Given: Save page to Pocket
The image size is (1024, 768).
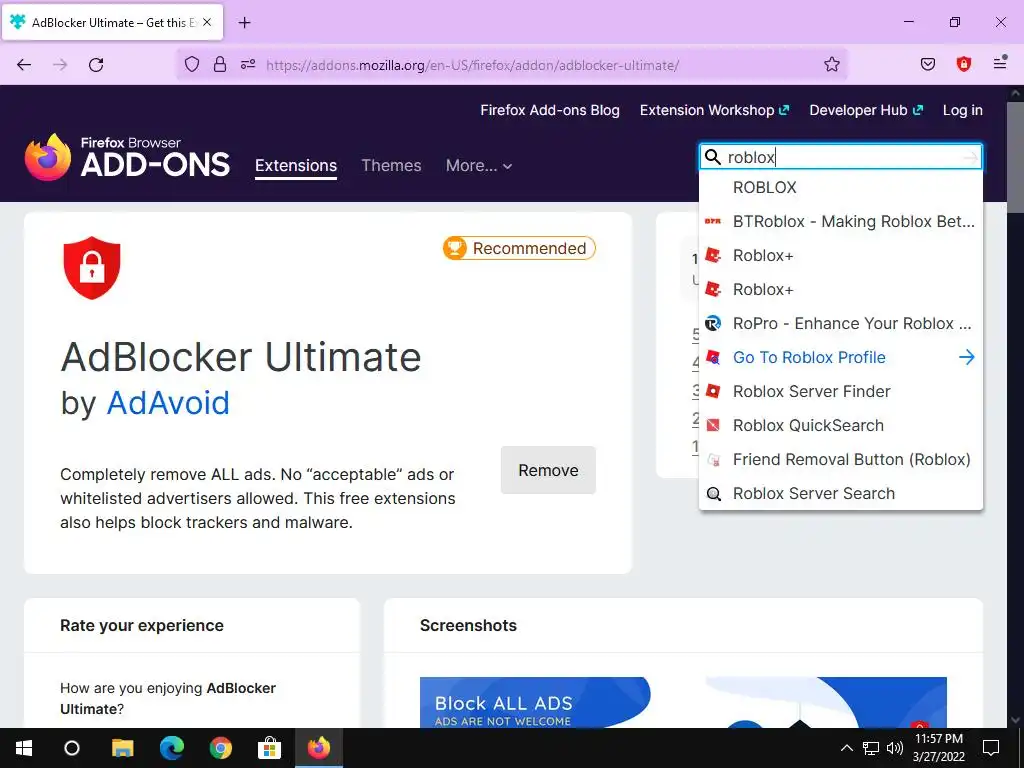Looking at the screenshot, I should pos(927,64).
